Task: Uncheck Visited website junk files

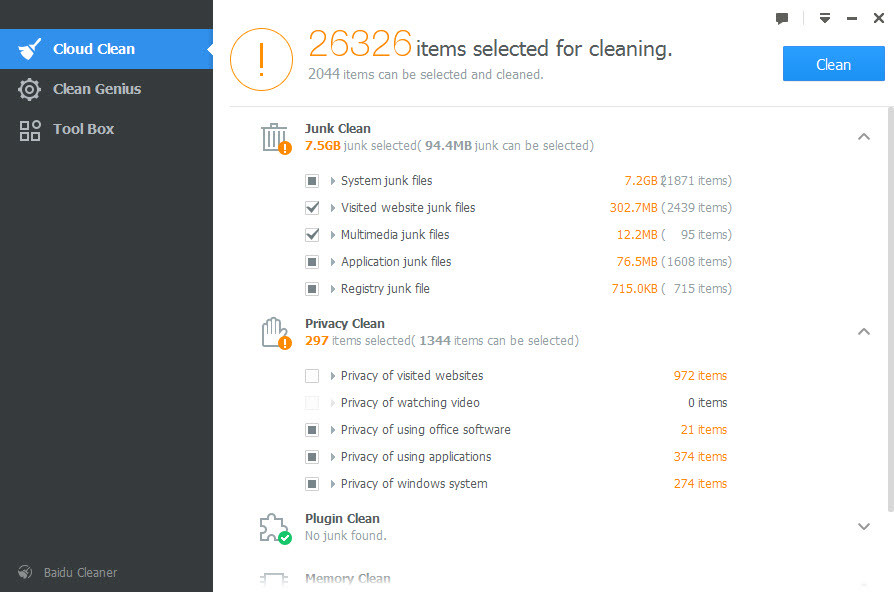Action: tap(312, 208)
